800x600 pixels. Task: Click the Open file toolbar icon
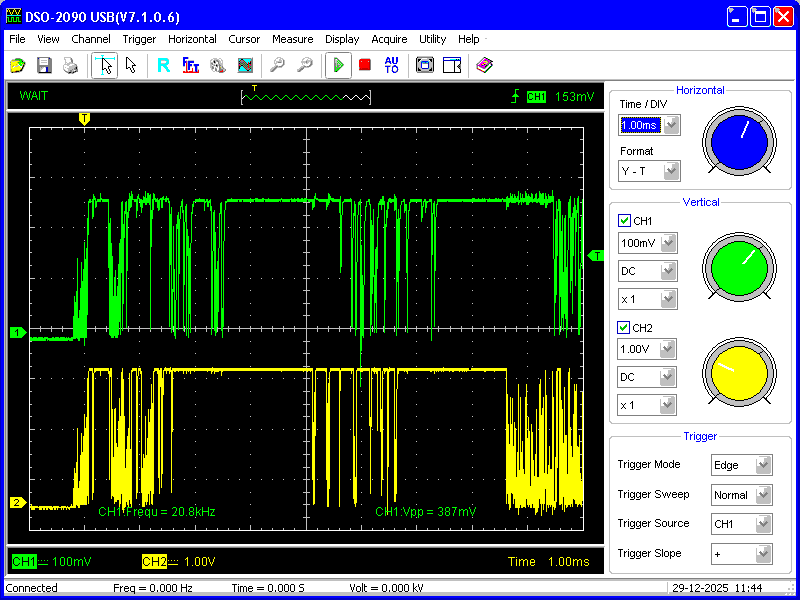(18, 65)
